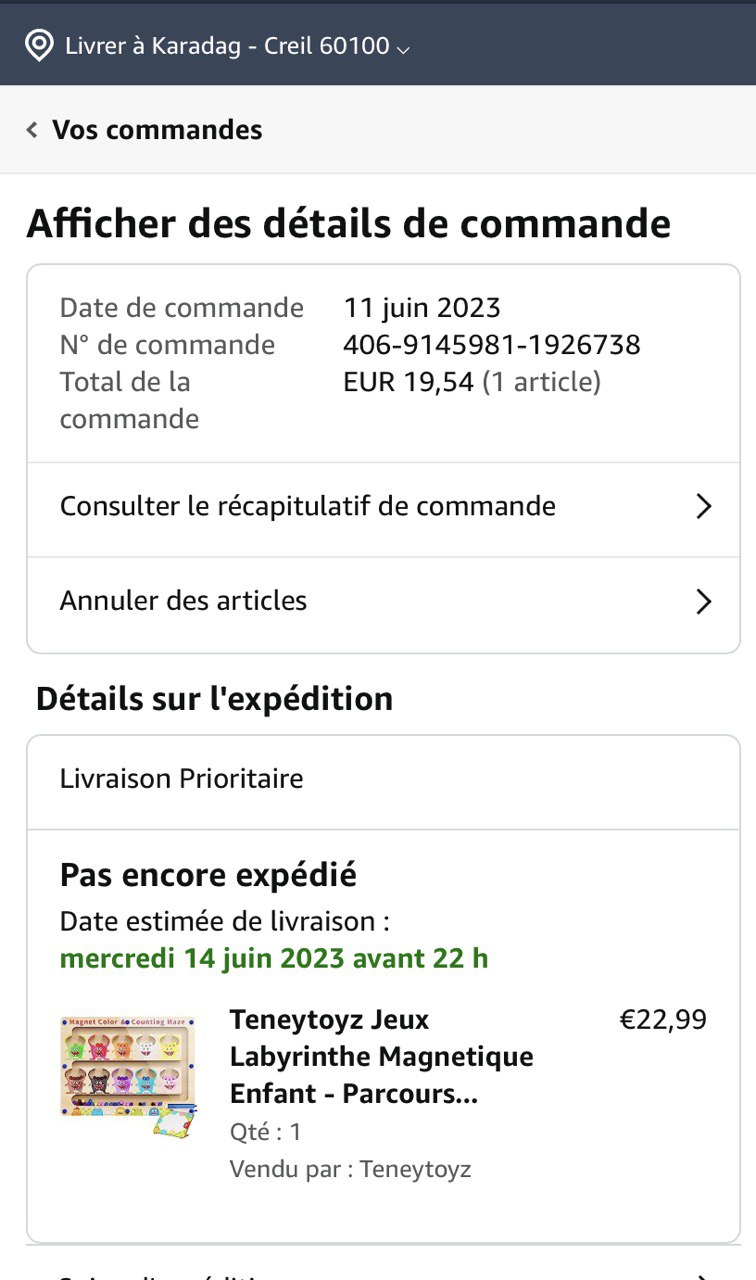
Task: Tap chevron on récapitulatif de commande row
Action: (x=704, y=507)
